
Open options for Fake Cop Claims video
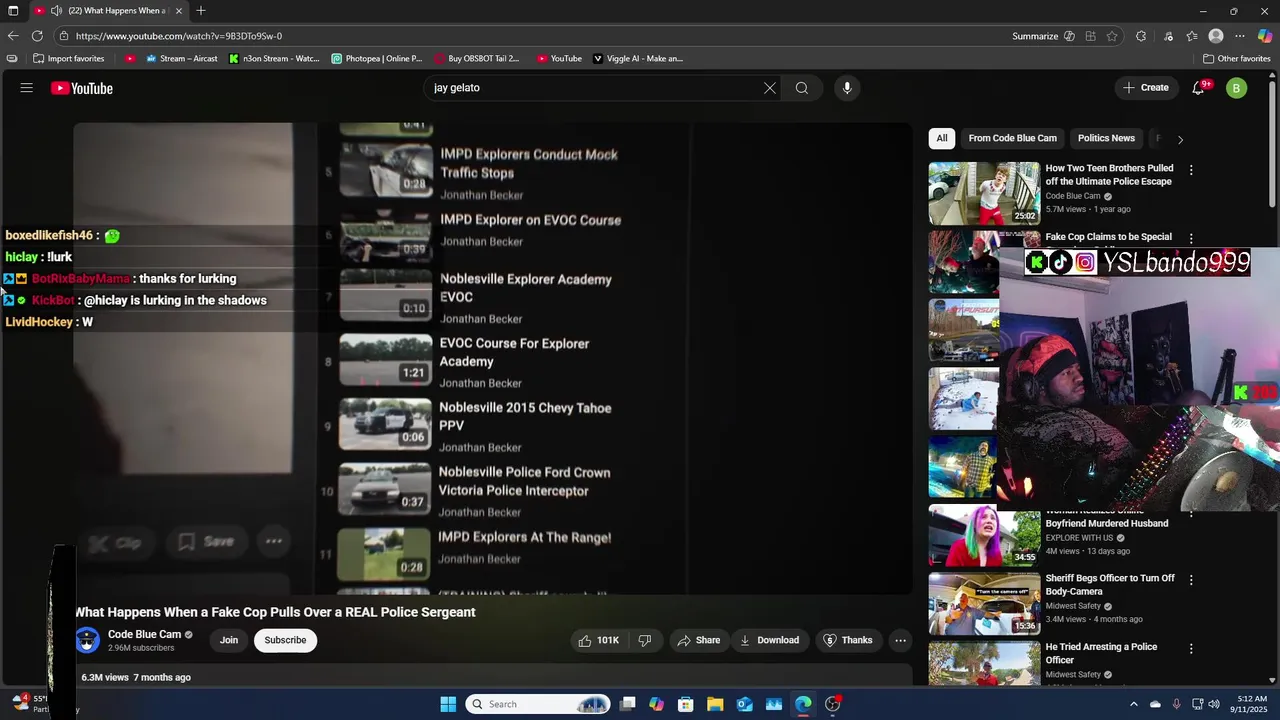click(x=1191, y=239)
